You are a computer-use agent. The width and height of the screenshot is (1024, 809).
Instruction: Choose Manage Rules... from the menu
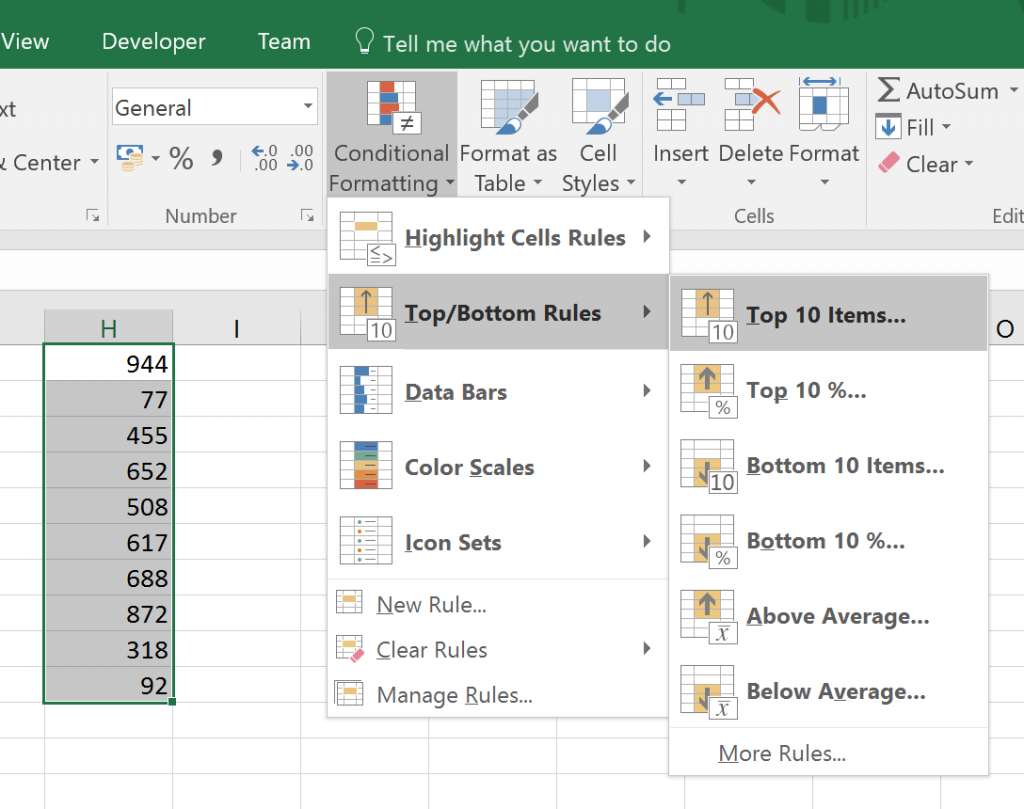click(x=498, y=694)
